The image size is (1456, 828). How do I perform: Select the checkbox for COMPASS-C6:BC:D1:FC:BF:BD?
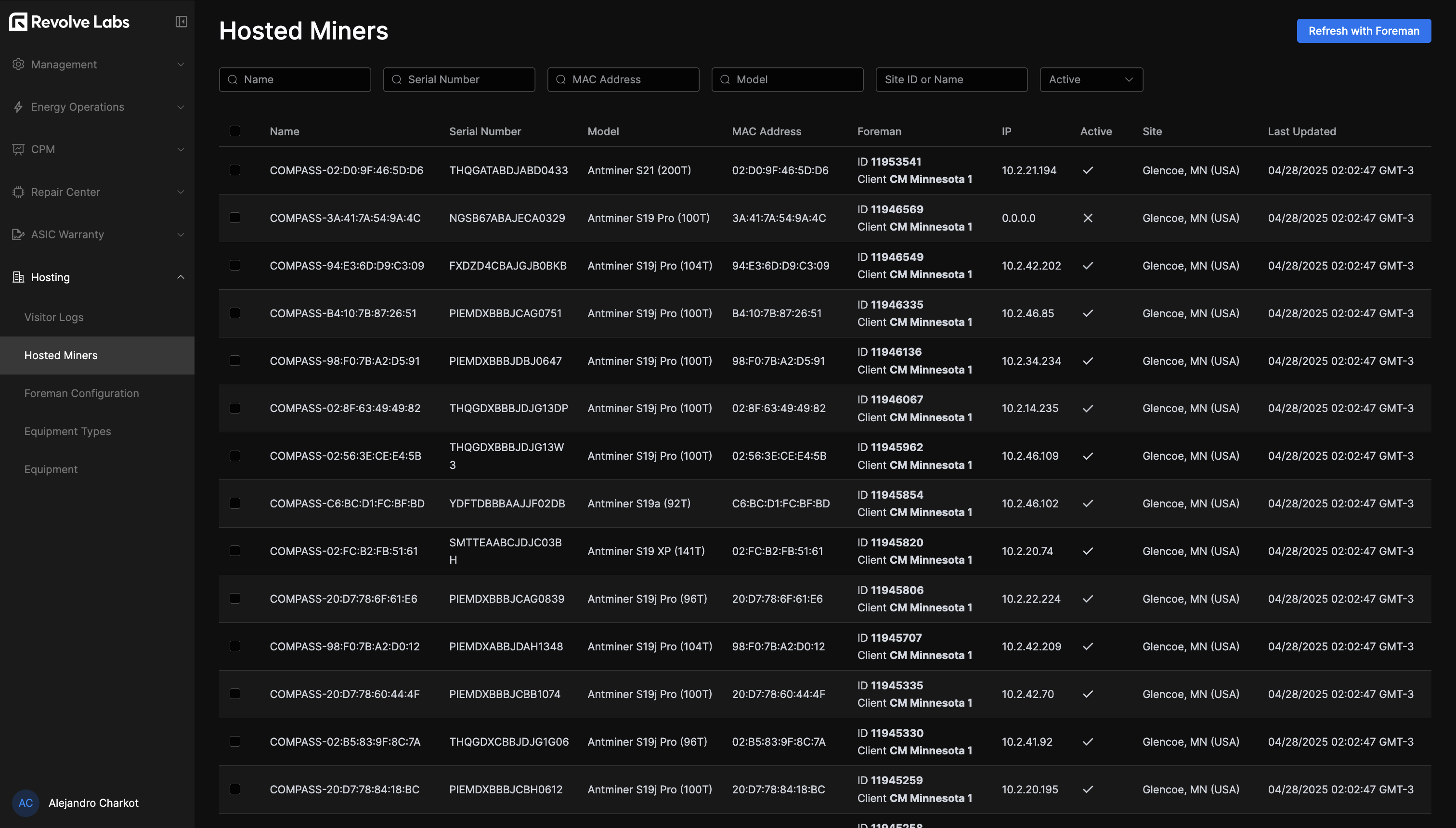point(235,503)
